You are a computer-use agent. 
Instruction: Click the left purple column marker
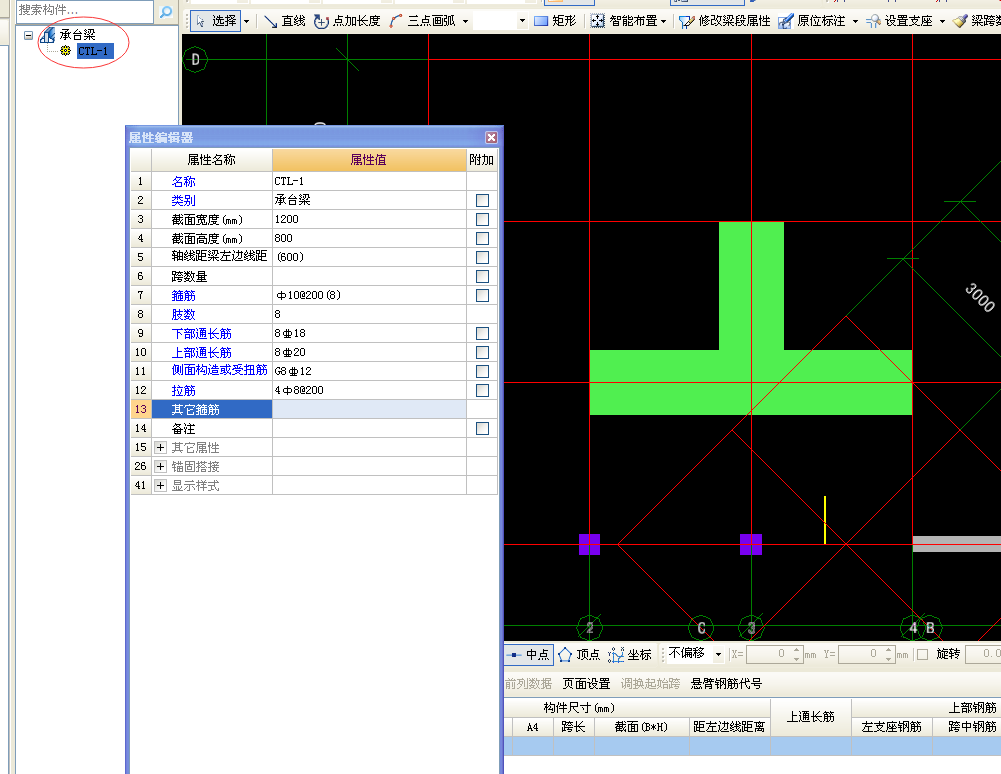589,545
